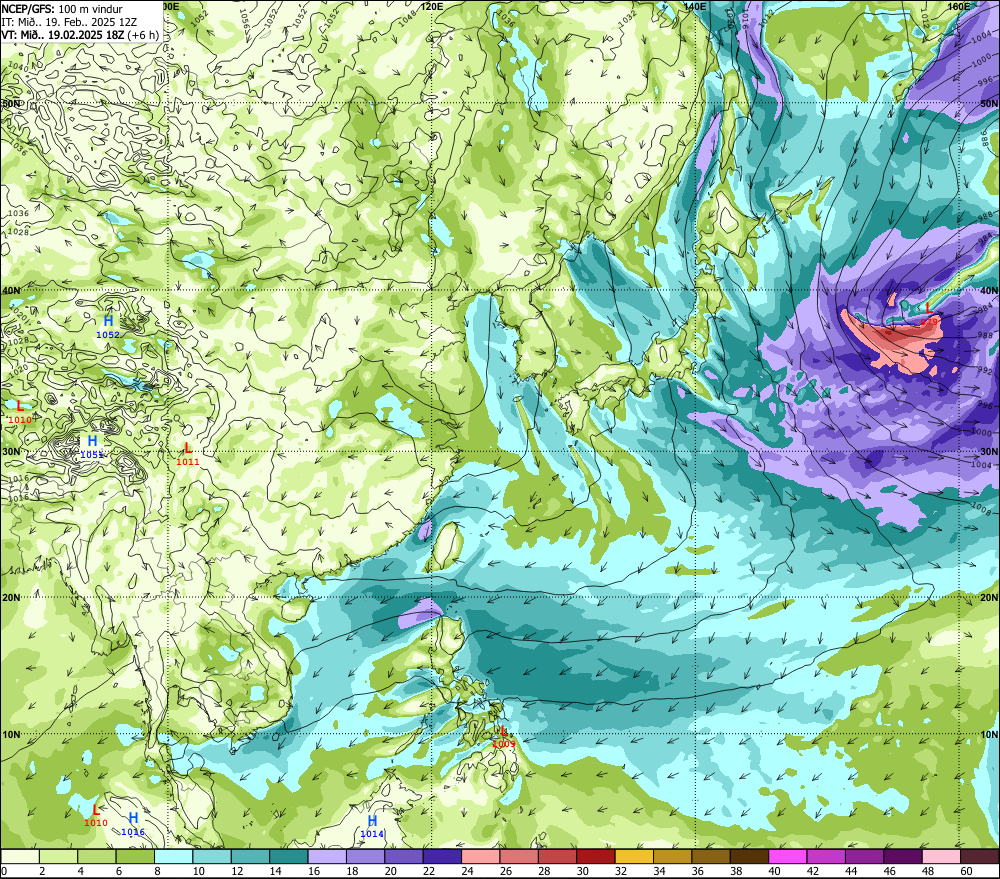Click the L 979 storm center marker

pos(929,314)
